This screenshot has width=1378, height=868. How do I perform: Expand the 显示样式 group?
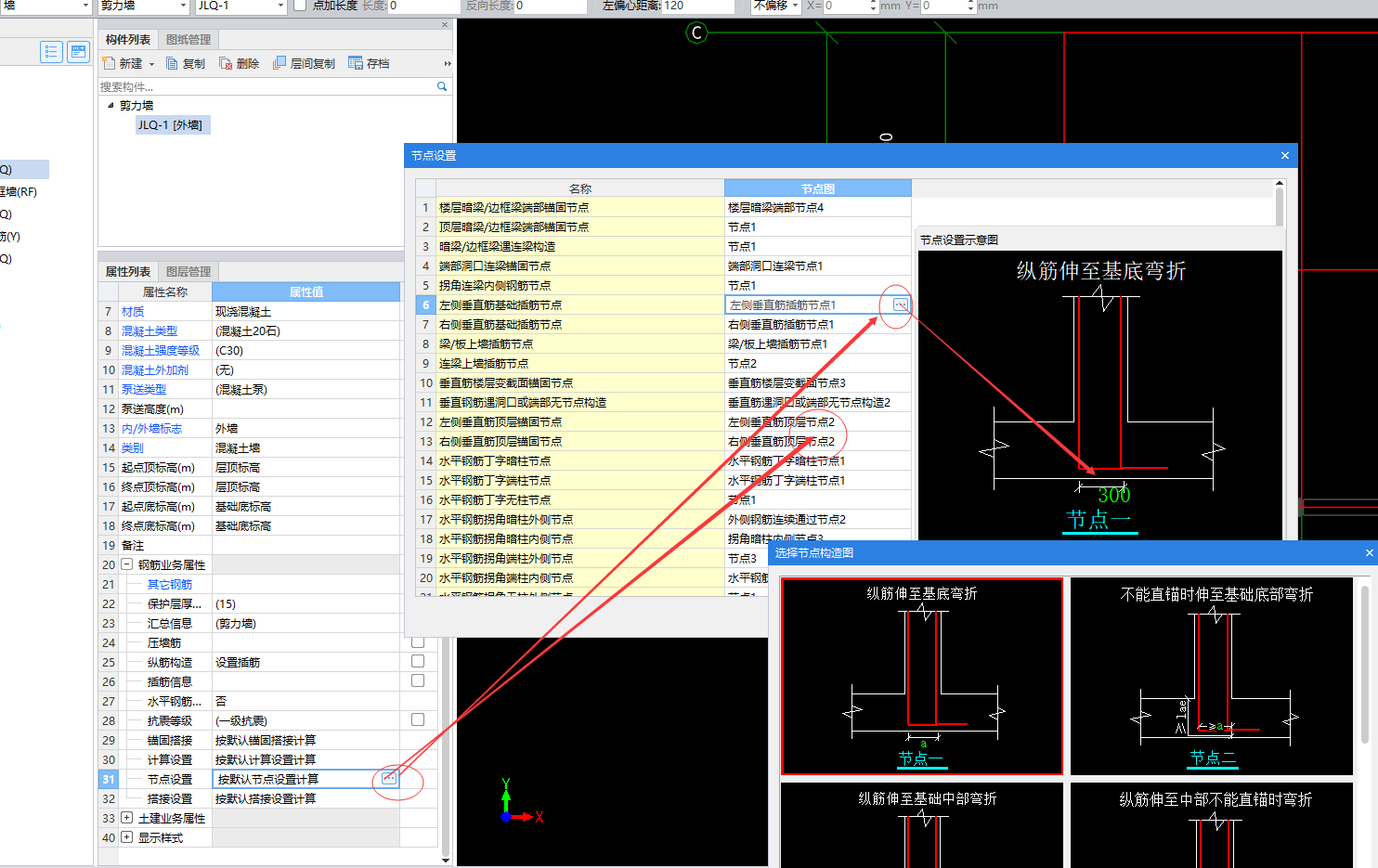click(x=127, y=837)
